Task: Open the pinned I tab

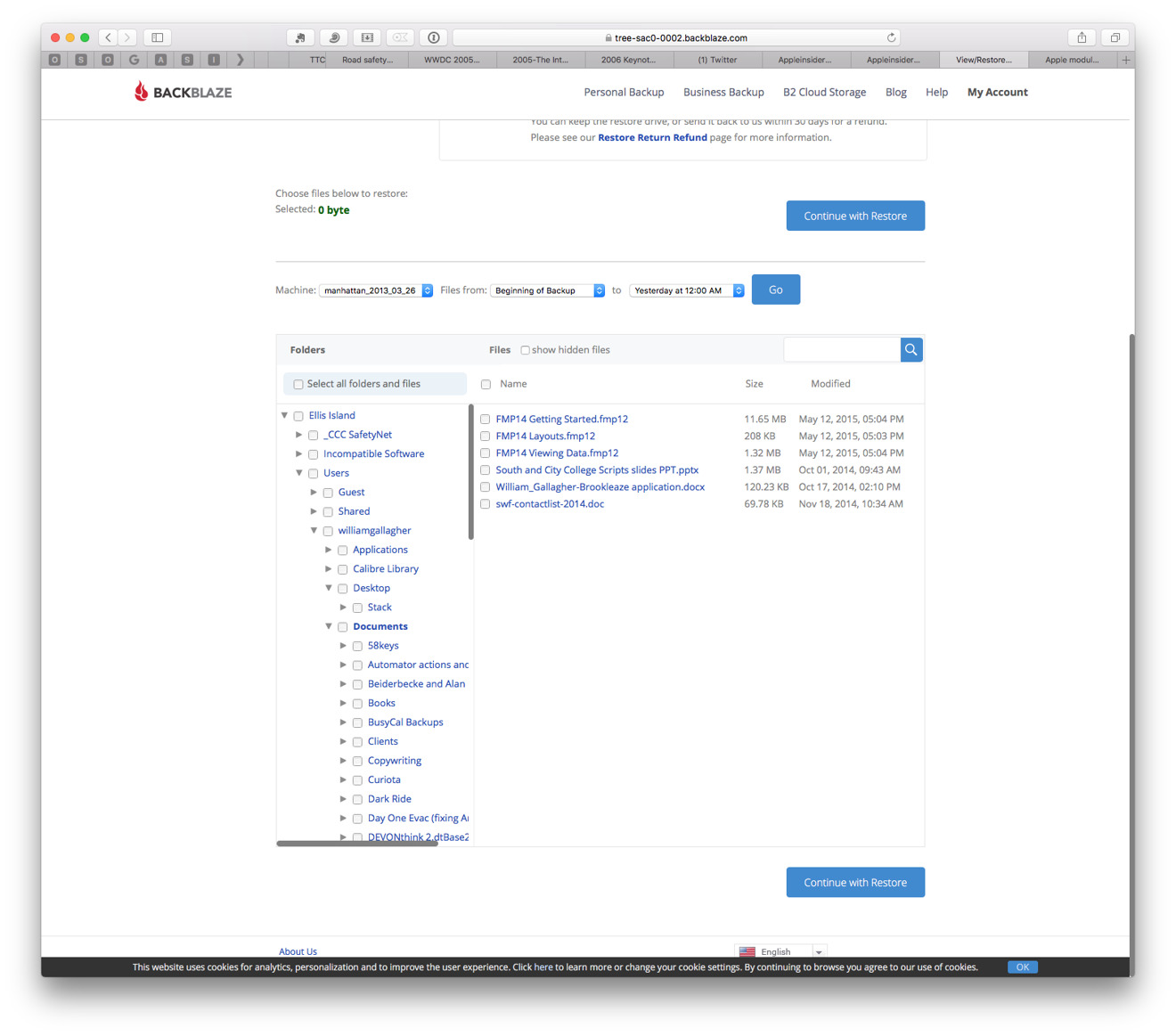Action: click(214, 60)
